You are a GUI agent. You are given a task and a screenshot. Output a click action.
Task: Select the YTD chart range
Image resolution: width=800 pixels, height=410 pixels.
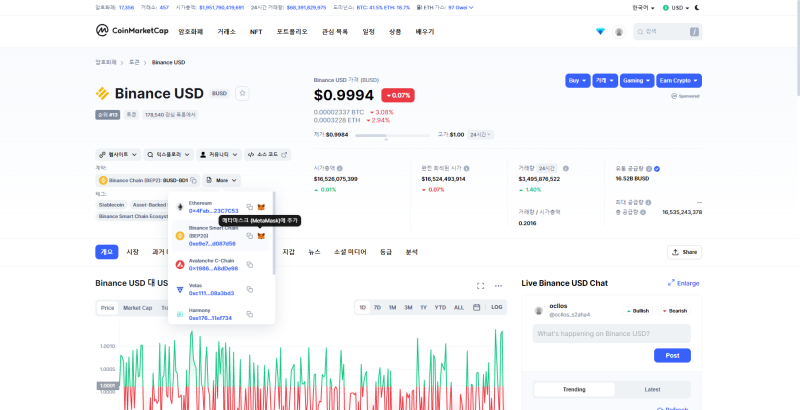[x=440, y=308]
